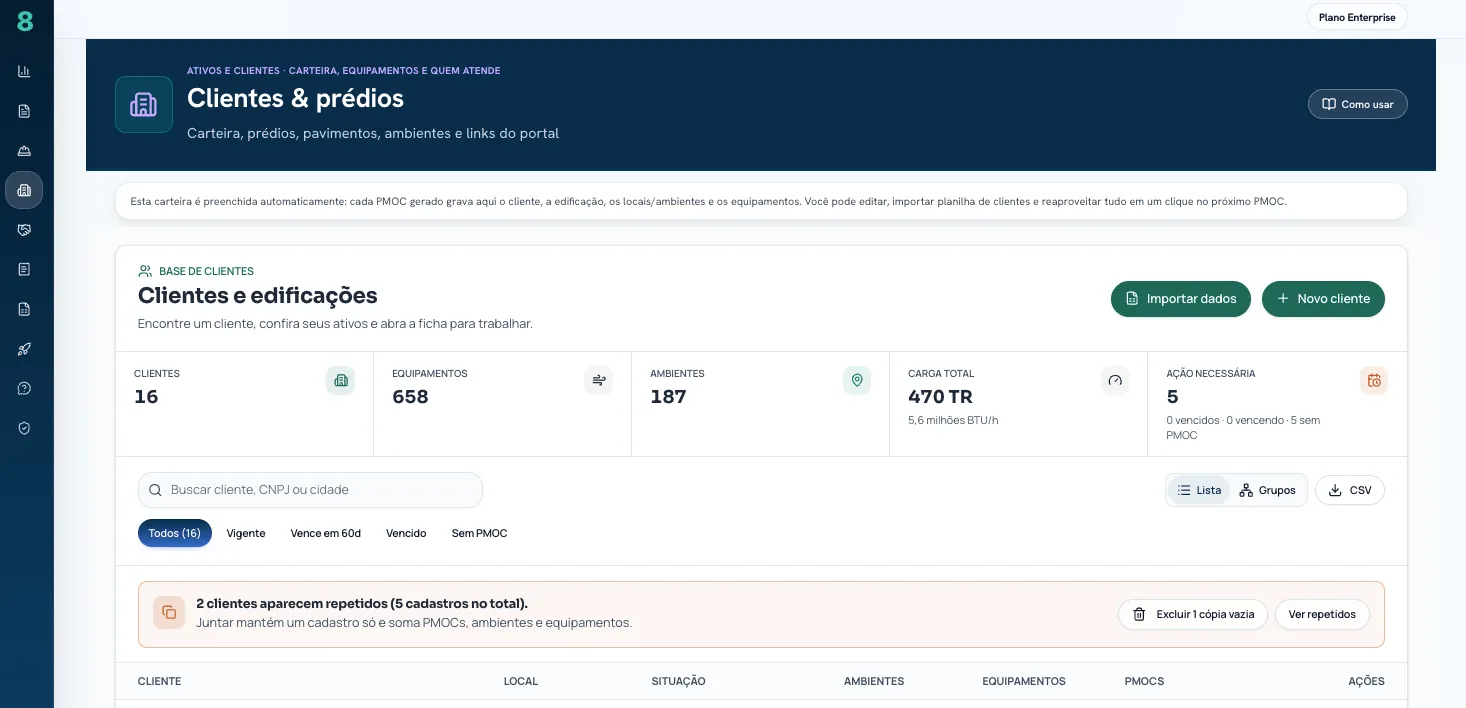Click the LOCAL column header

tap(521, 681)
